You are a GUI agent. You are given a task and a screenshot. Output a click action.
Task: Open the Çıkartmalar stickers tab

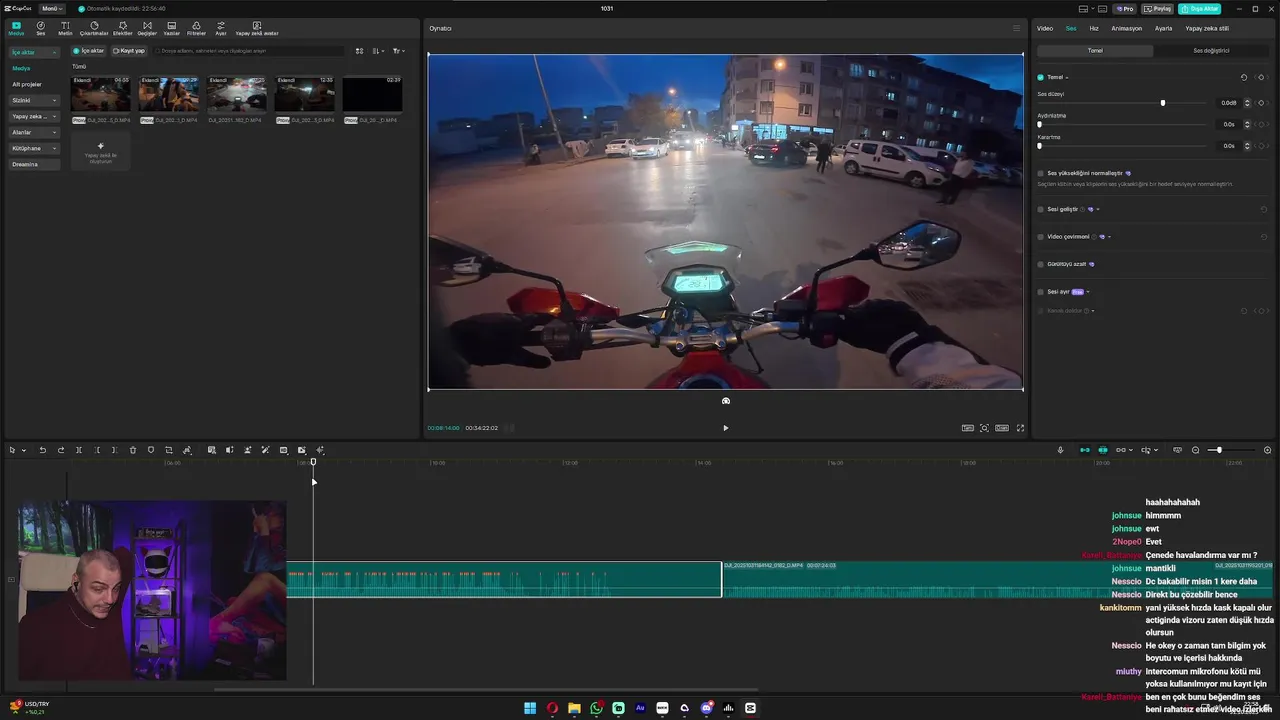[94, 28]
